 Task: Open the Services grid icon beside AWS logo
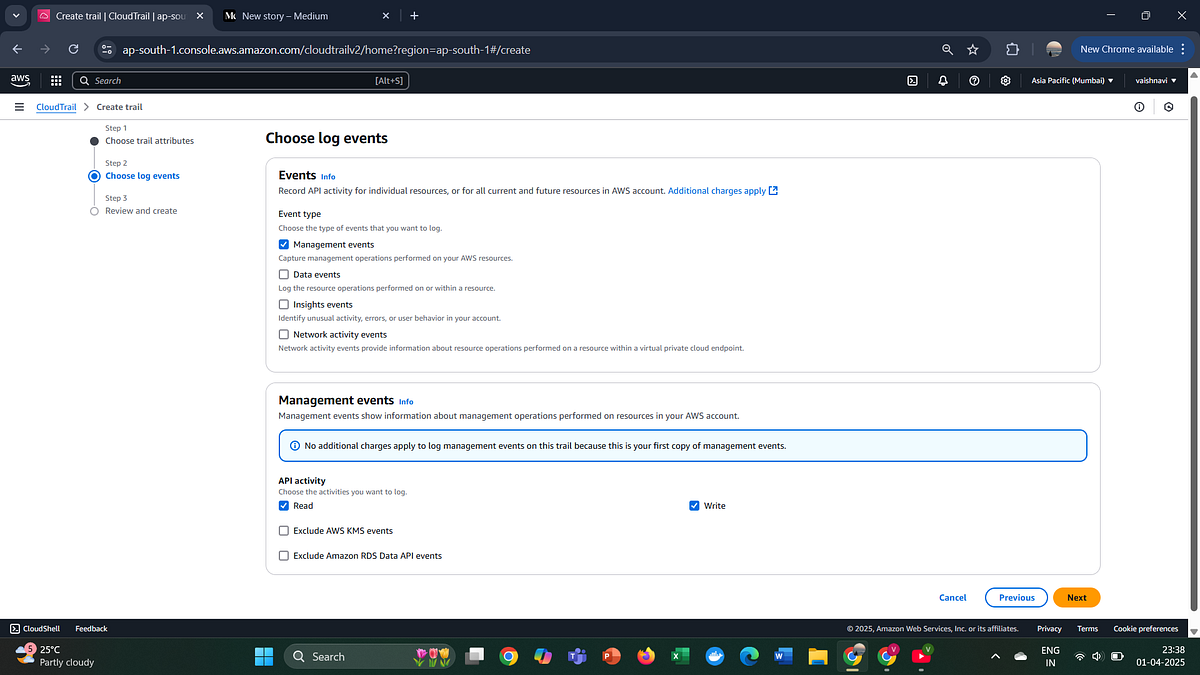point(56,80)
